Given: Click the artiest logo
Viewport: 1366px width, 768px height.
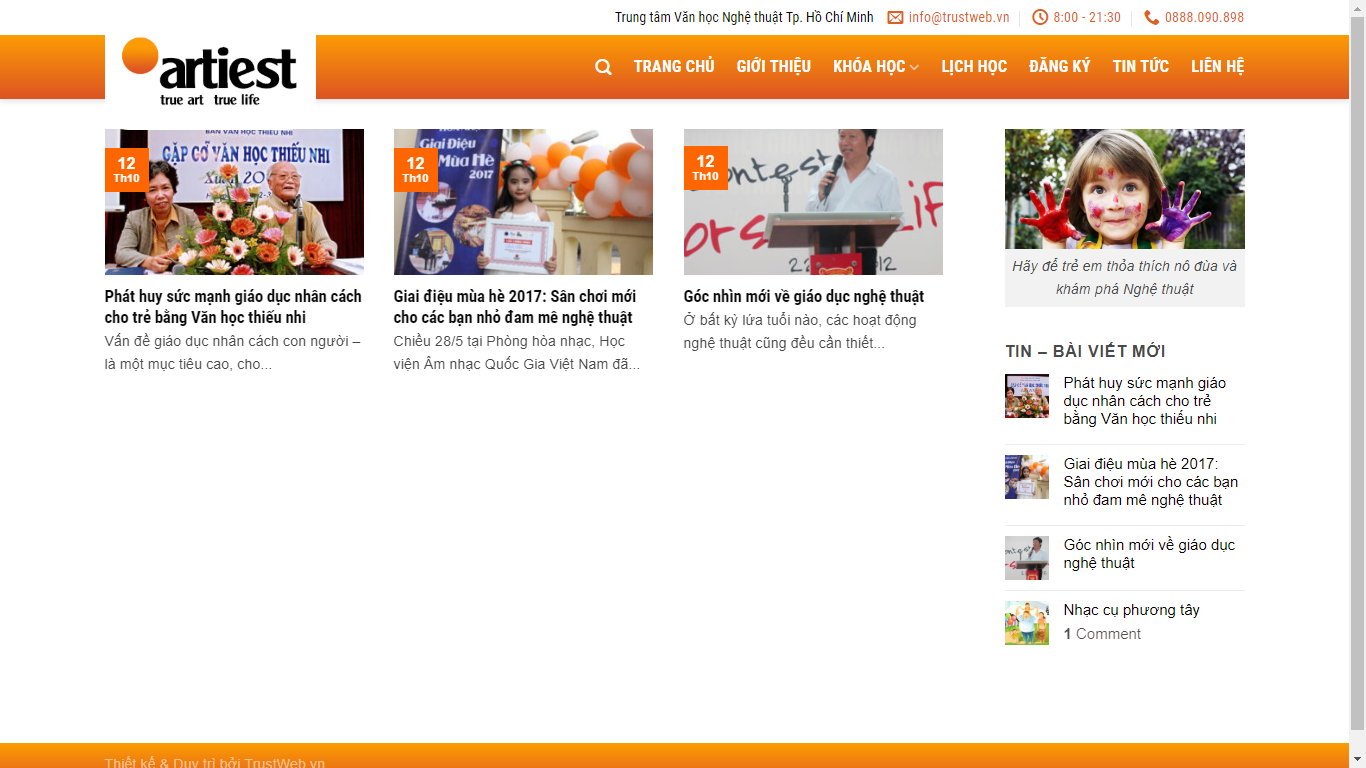Looking at the screenshot, I should [210, 70].
